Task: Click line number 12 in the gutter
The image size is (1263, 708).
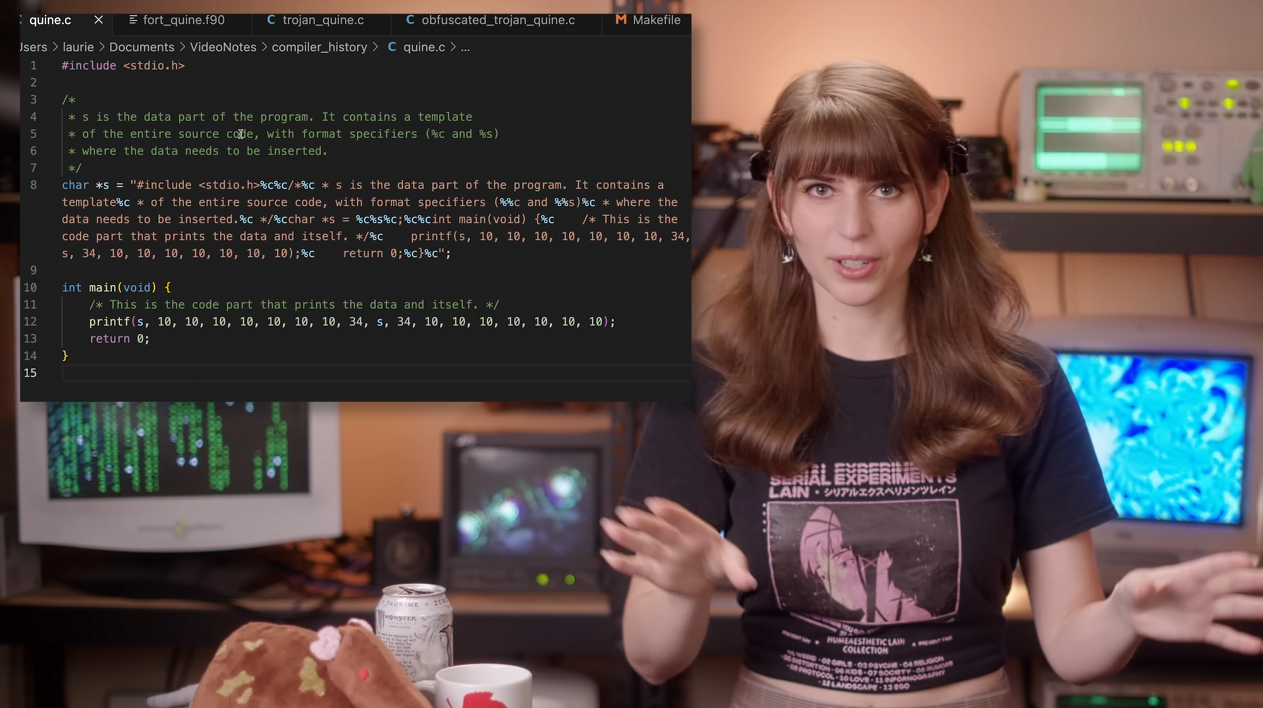Action: [x=30, y=322]
